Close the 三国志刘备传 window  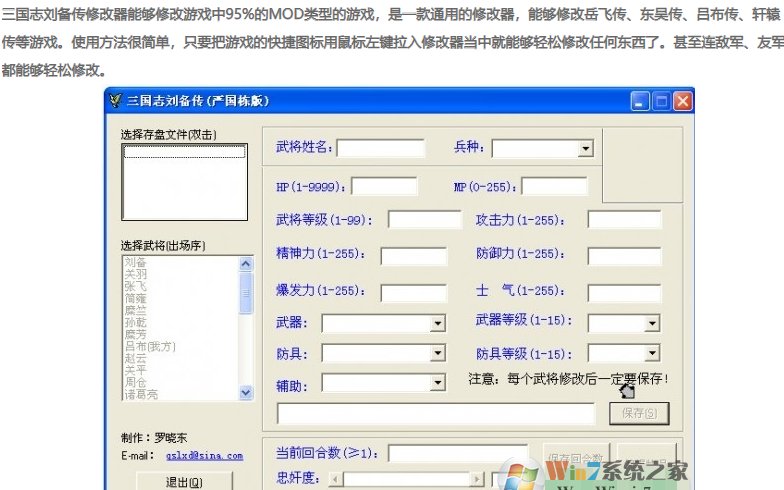(x=683, y=102)
